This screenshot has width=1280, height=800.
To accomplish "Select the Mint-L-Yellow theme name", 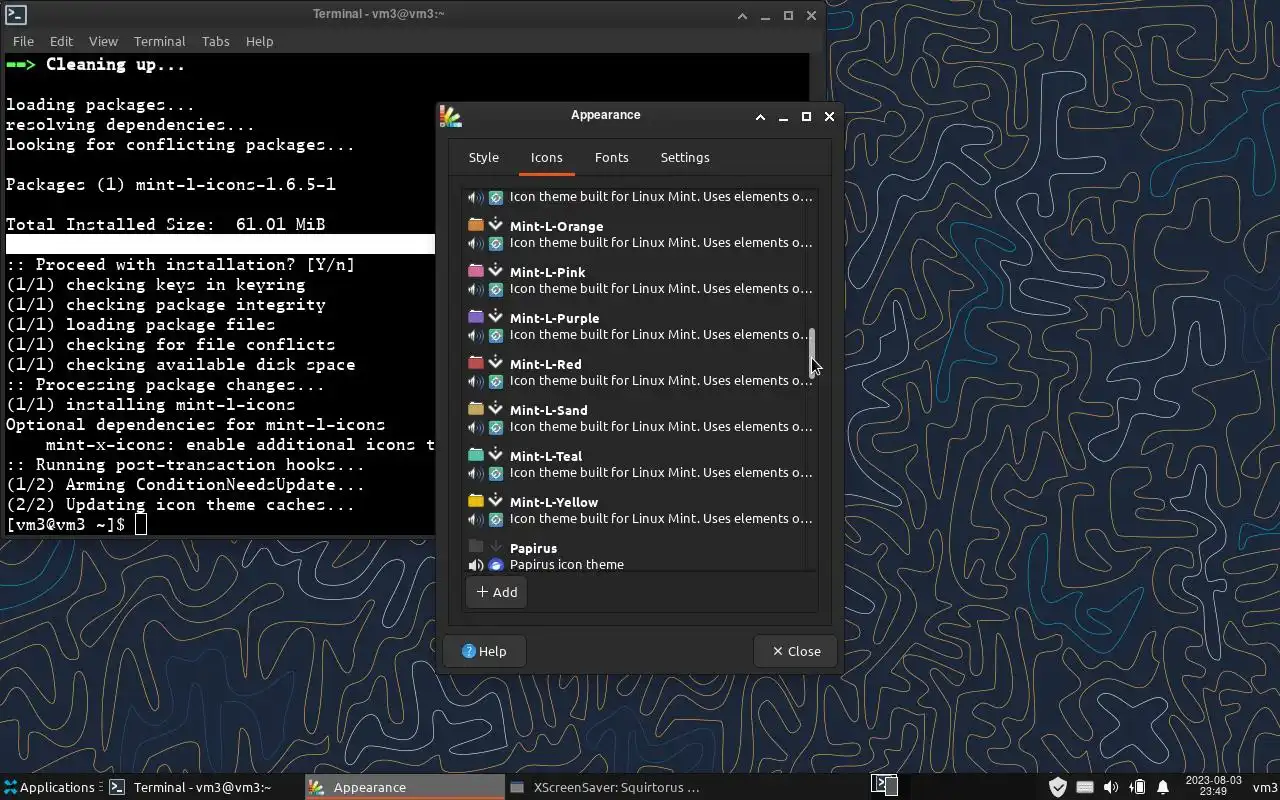I will coord(553,502).
